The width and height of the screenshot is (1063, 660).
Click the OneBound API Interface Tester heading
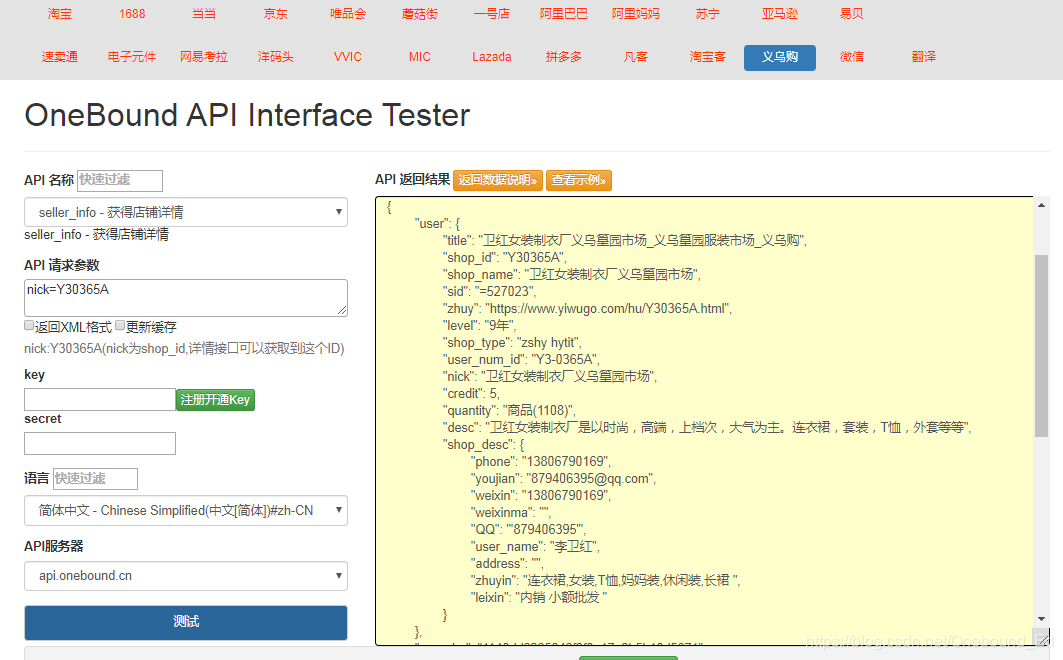247,115
